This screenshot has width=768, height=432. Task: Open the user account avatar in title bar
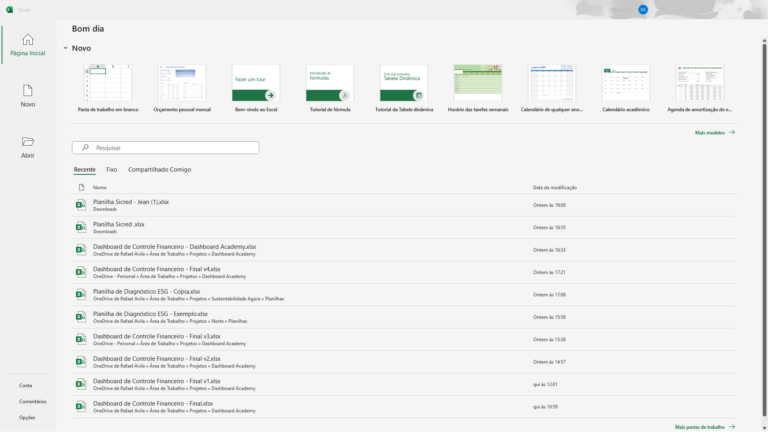[643, 9]
